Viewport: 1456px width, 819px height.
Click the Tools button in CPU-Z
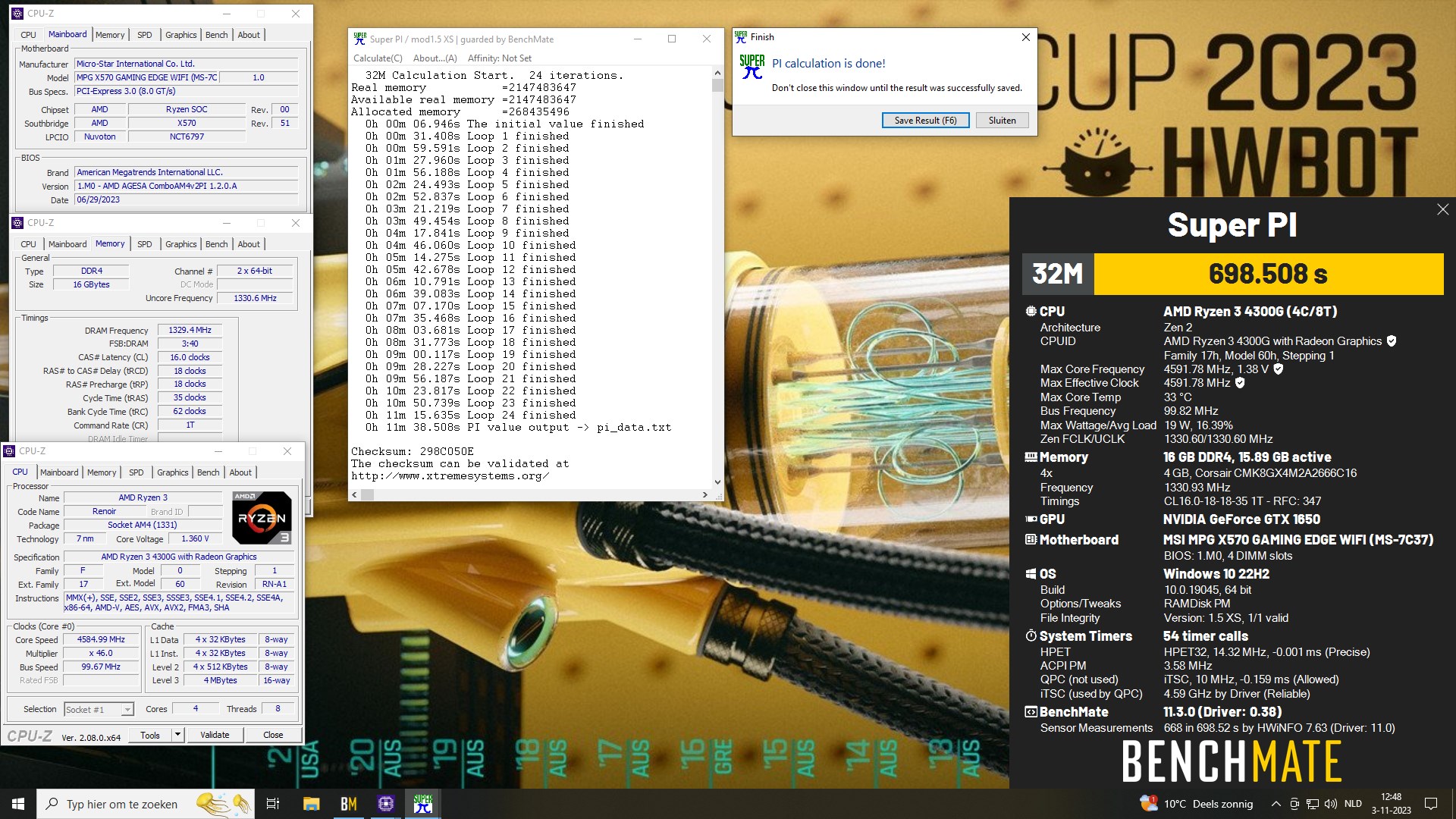(150, 735)
